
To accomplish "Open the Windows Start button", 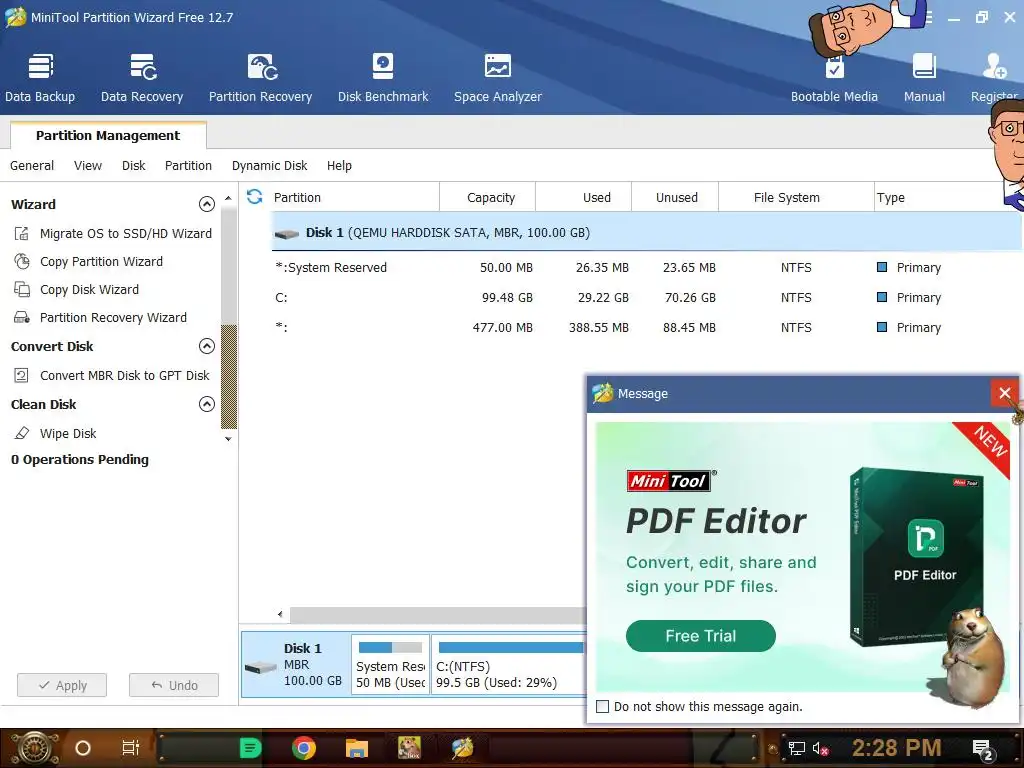I will tap(34, 748).
